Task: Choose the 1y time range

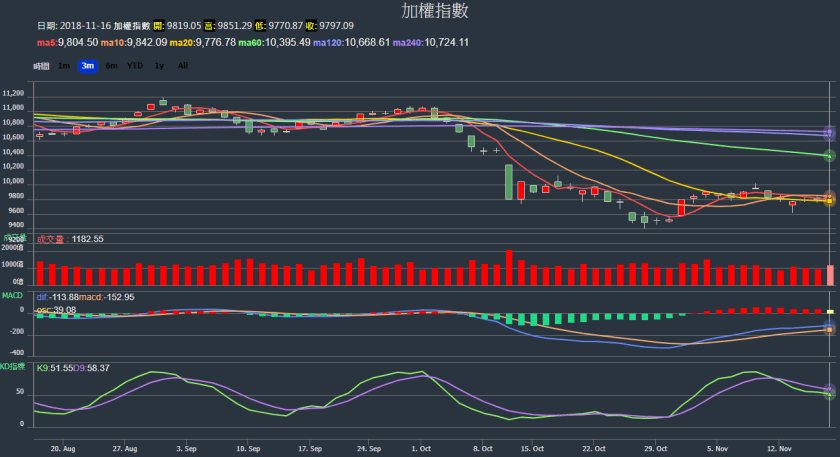Action: pyautogui.click(x=159, y=66)
